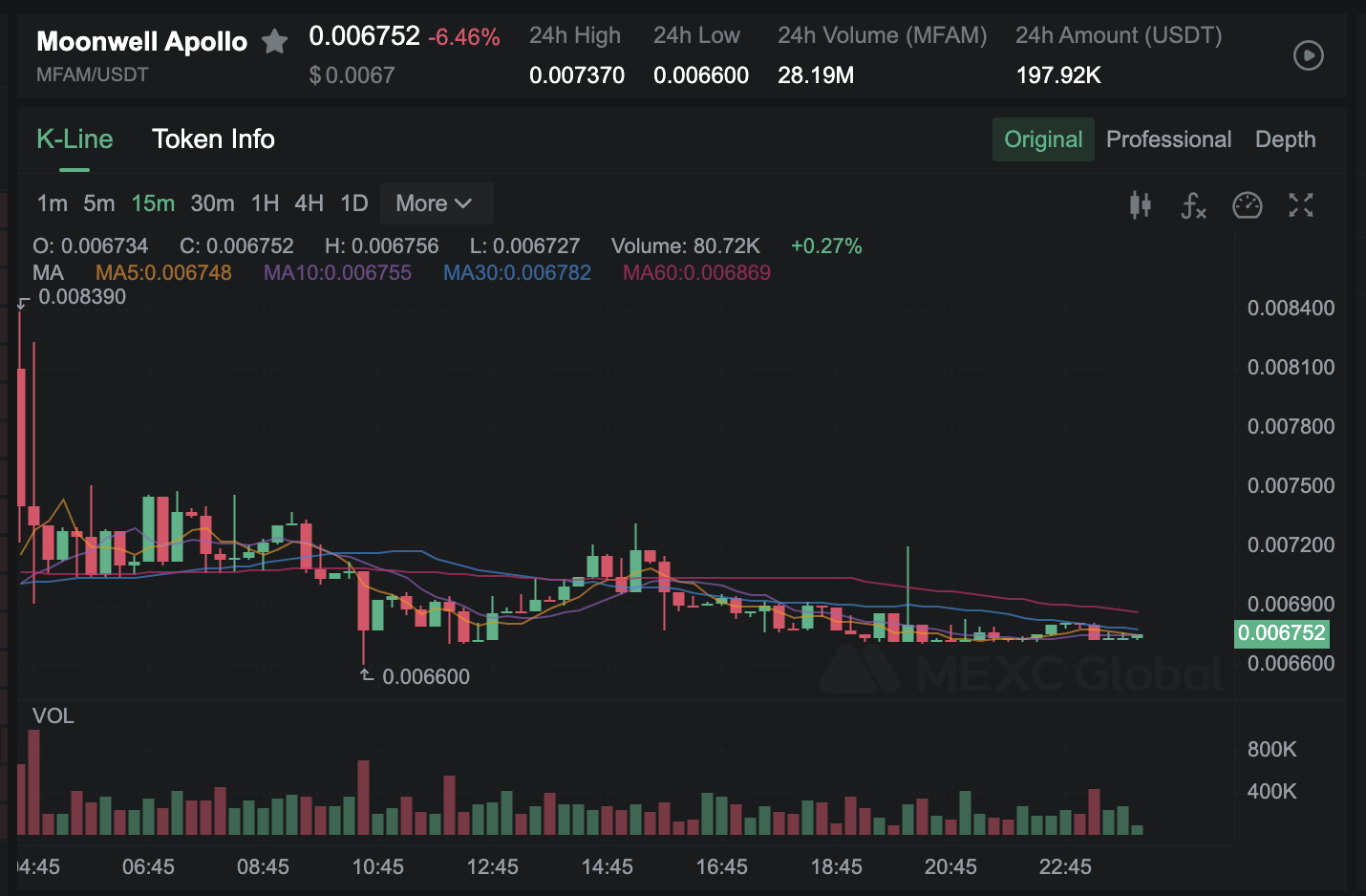The height and width of the screenshot is (896, 1366).
Task: Open the Token Info tab
Action: [213, 139]
